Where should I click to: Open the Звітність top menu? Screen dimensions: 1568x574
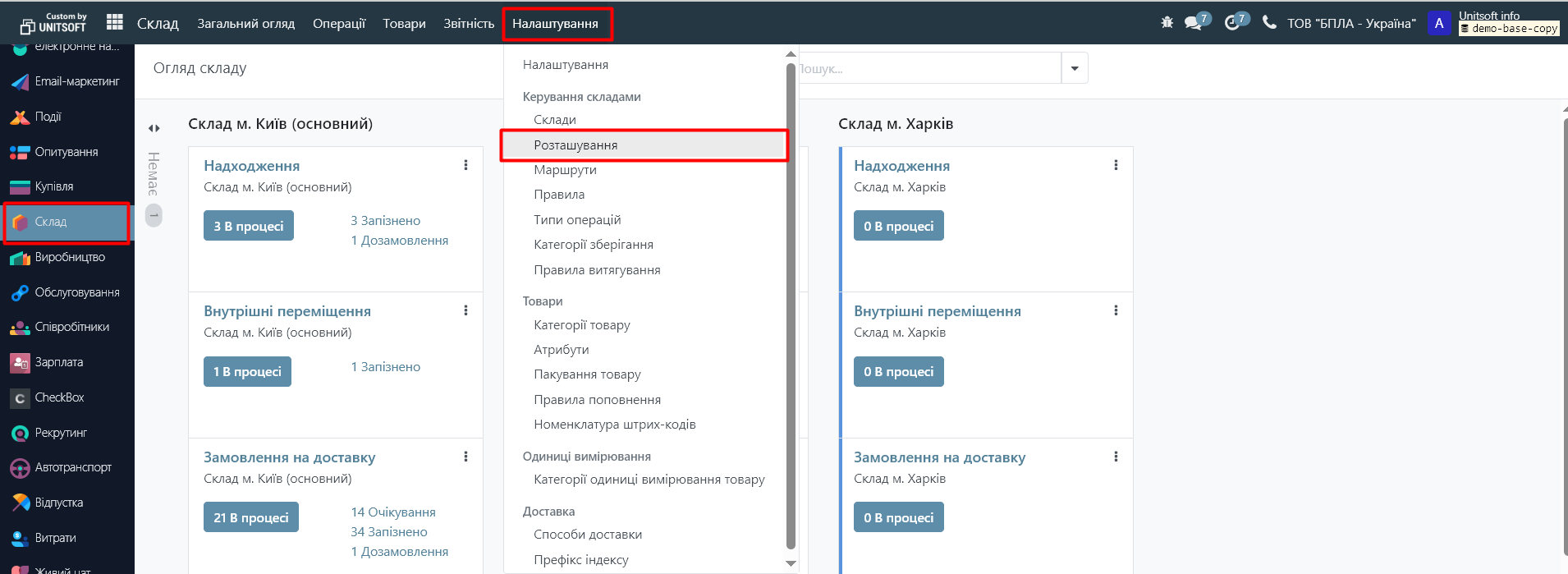click(x=469, y=24)
